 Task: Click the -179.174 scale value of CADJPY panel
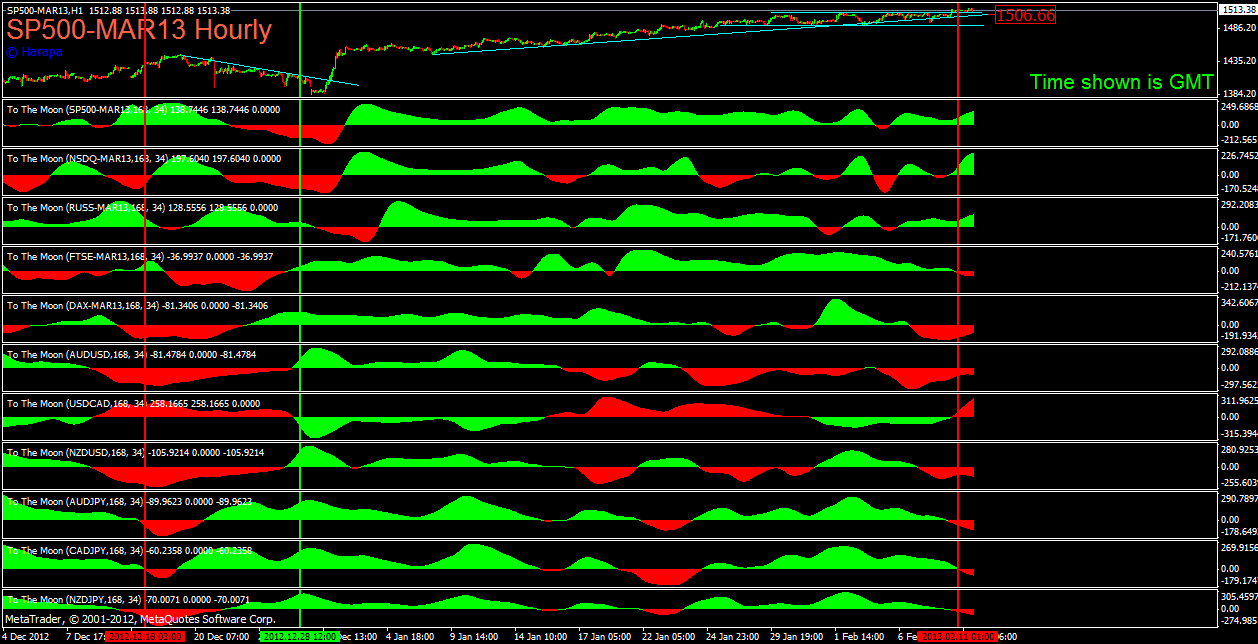click(1238, 580)
